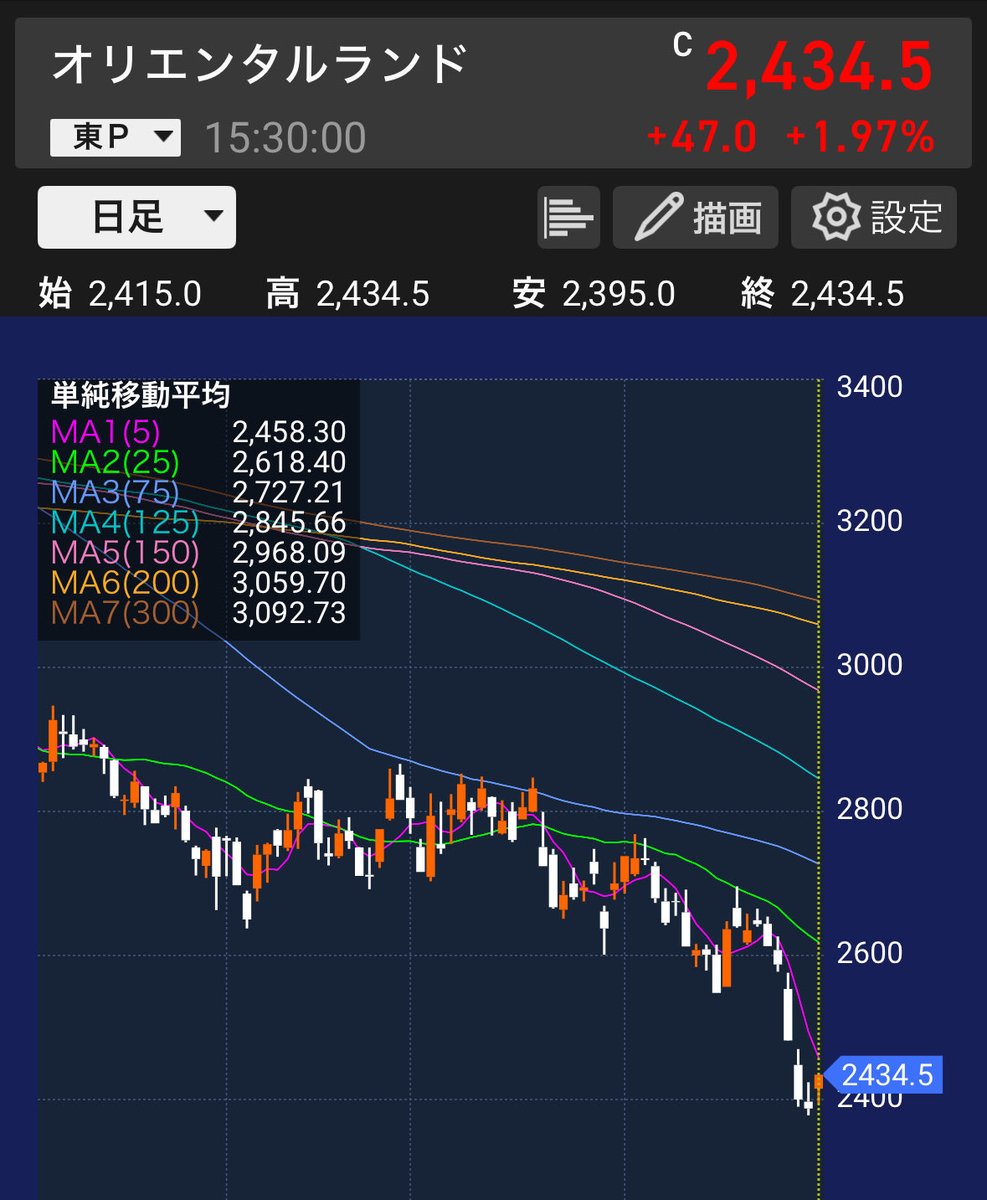Open the horizontal bars chart-type icon

(568, 217)
